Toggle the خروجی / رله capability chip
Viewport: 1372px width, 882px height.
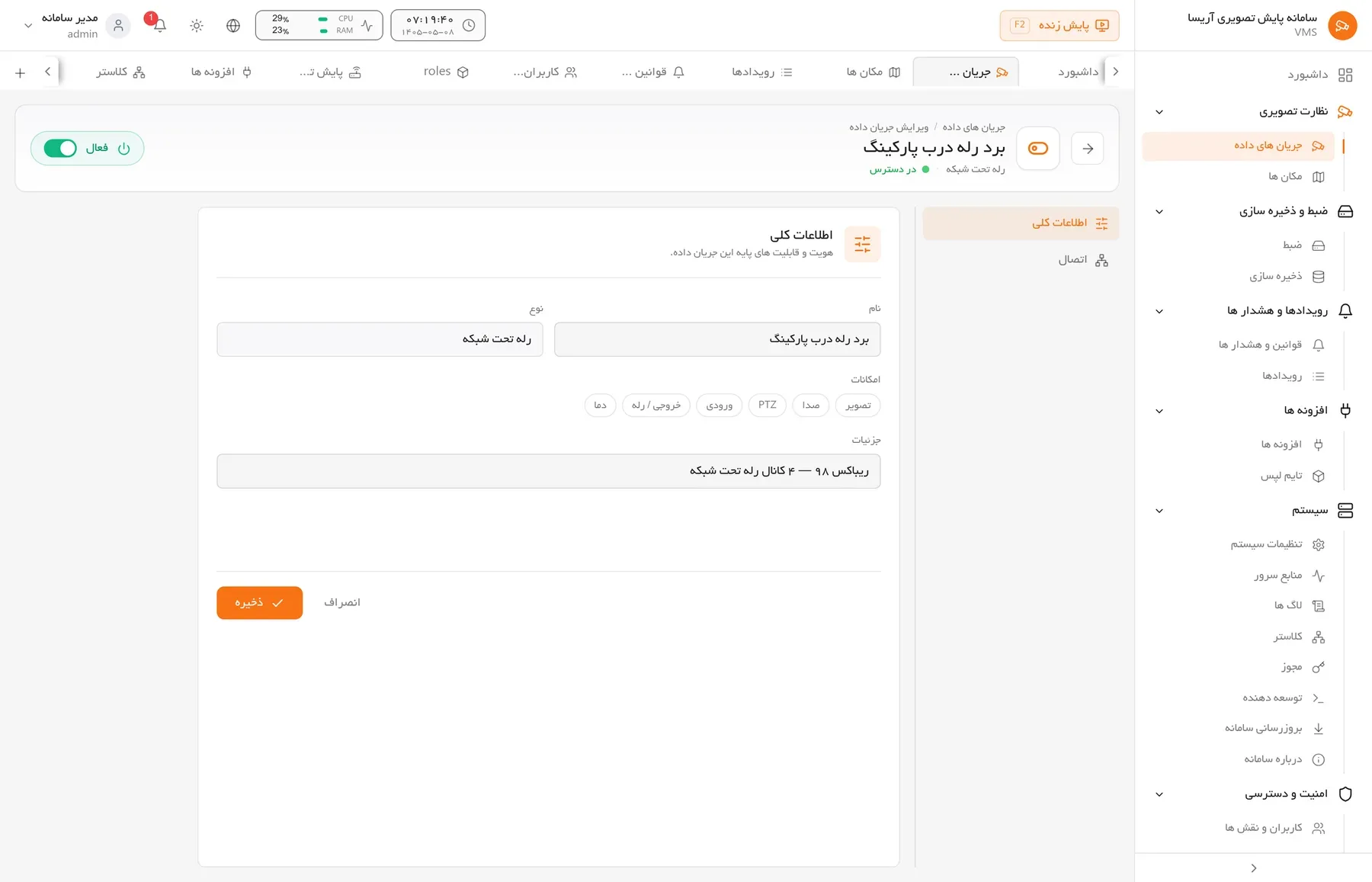point(656,406)
